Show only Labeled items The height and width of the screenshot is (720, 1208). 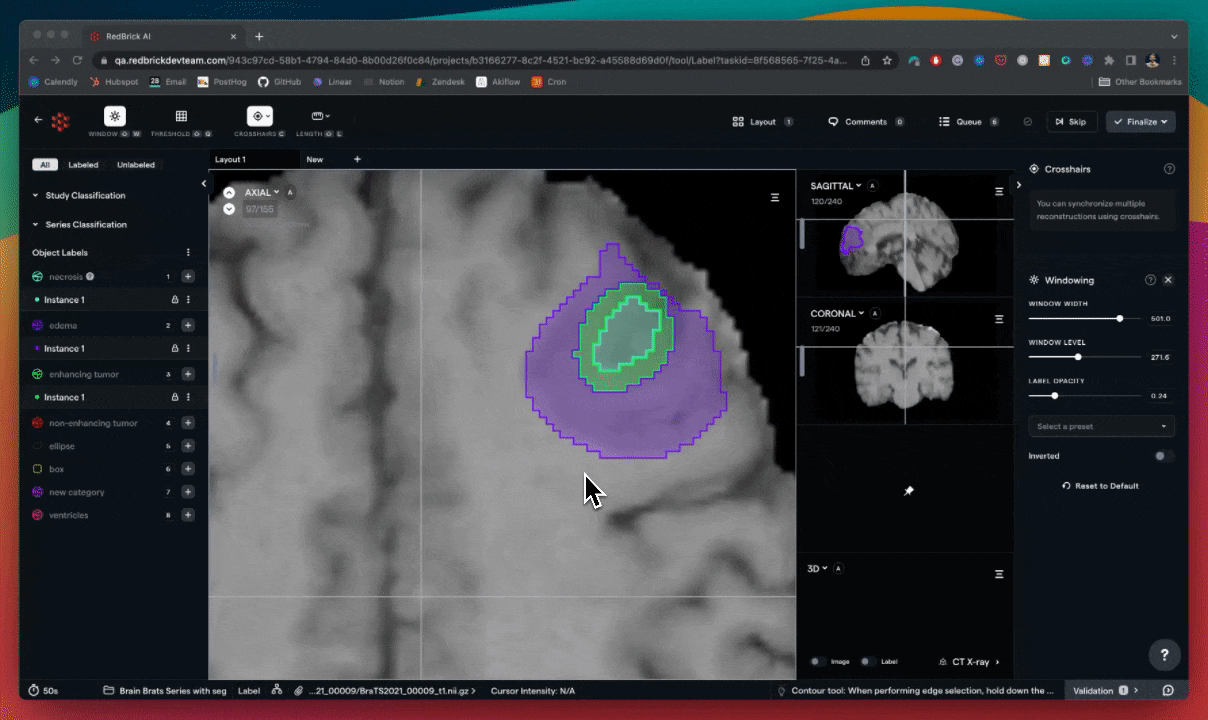(x=83, y=165)
